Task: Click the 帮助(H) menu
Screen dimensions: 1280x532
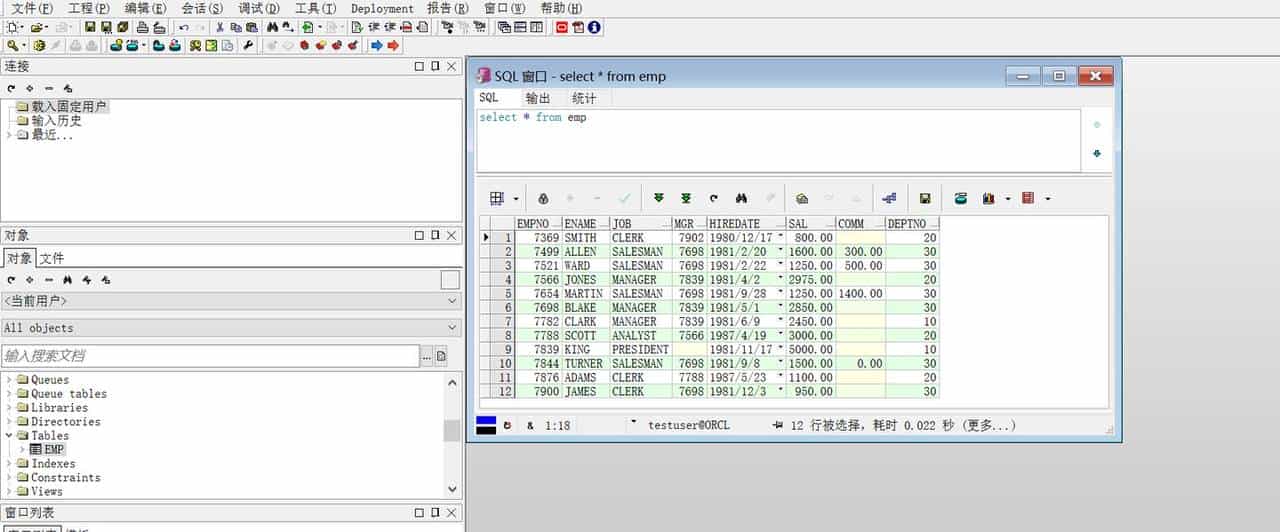Action: pos(560,8)
